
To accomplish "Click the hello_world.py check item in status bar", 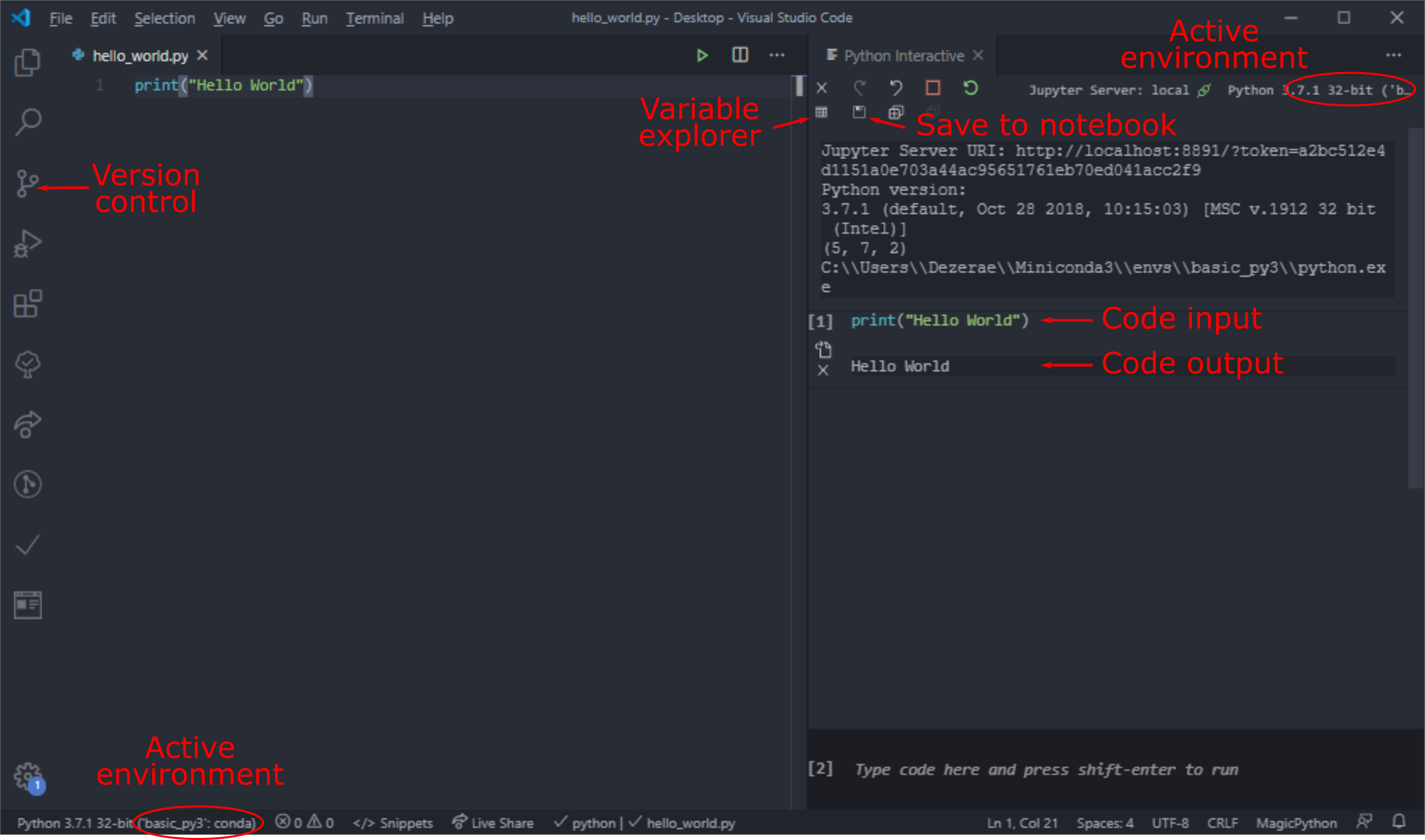I will pyautogui.click(x=682, y=823).
